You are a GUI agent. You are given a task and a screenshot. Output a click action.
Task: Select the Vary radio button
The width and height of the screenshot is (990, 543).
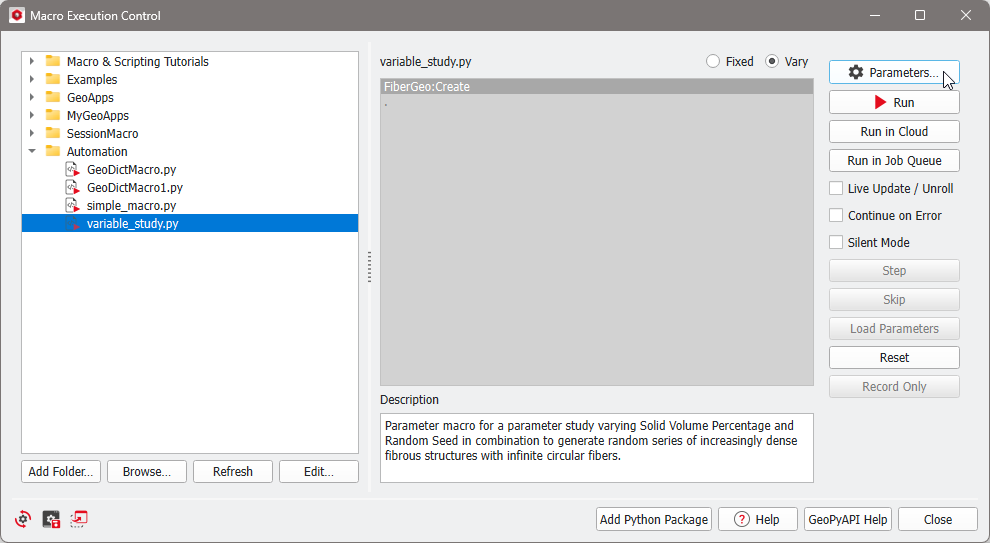[x=772, y=61]
